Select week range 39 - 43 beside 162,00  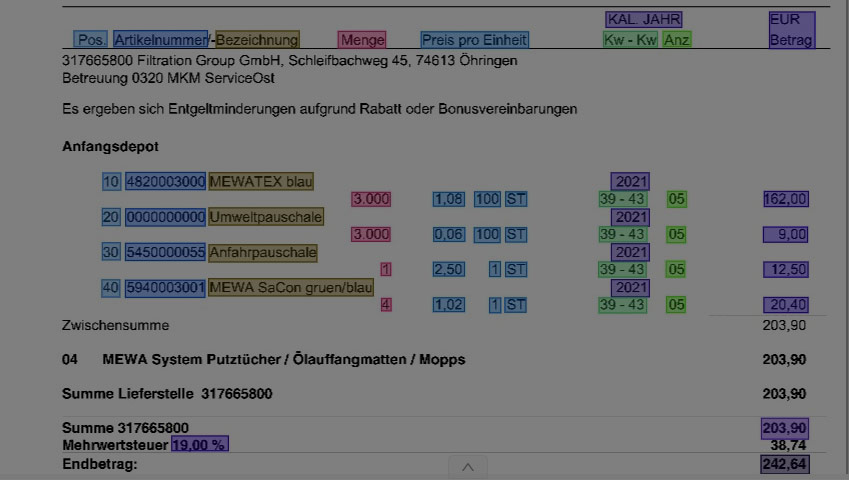(x=622, y=199)
